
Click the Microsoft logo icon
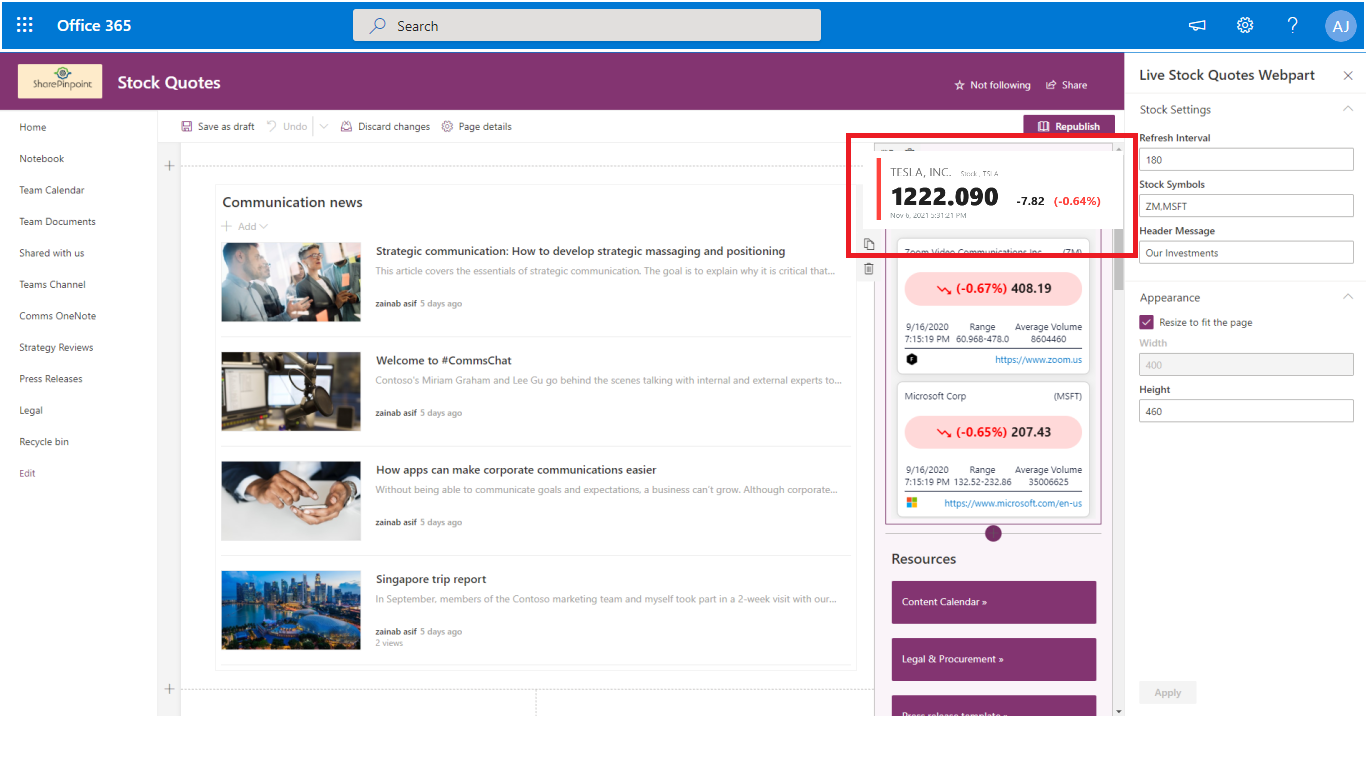tap(912, 502)
